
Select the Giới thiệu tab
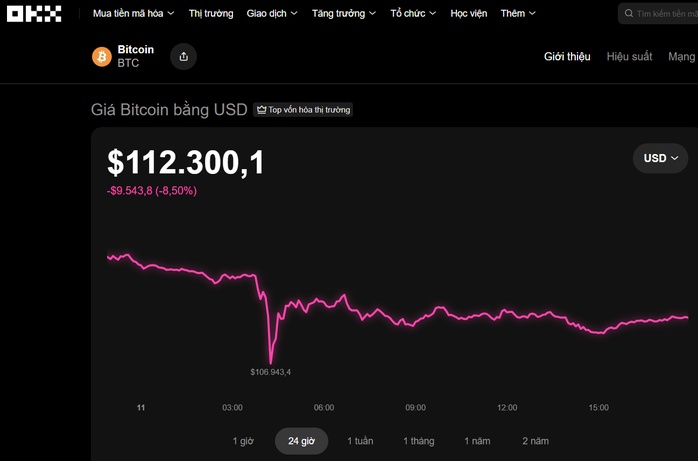coord(567,57)
